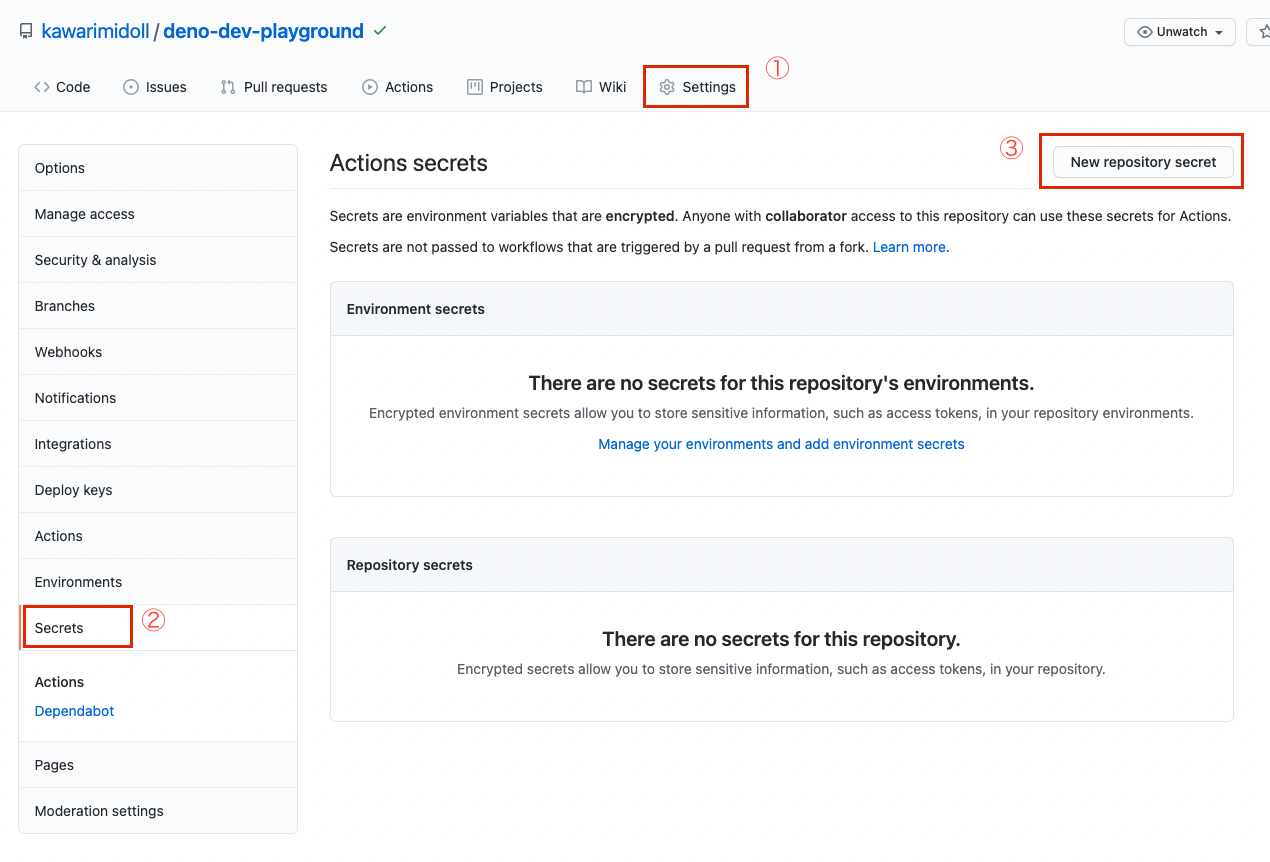Click the star icon button at top right

1263,32
